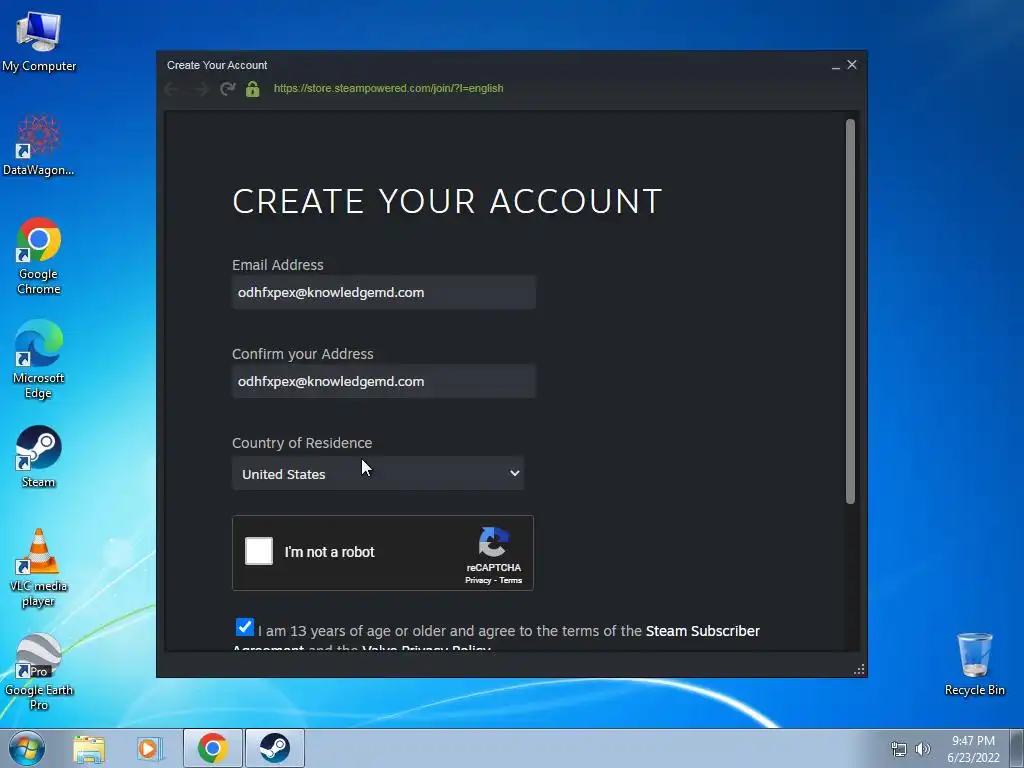This screenshot has height=768, width=1024.
Task: Select the Google Earth Pro desktop shortcut
Action: [x=39, y=672]
